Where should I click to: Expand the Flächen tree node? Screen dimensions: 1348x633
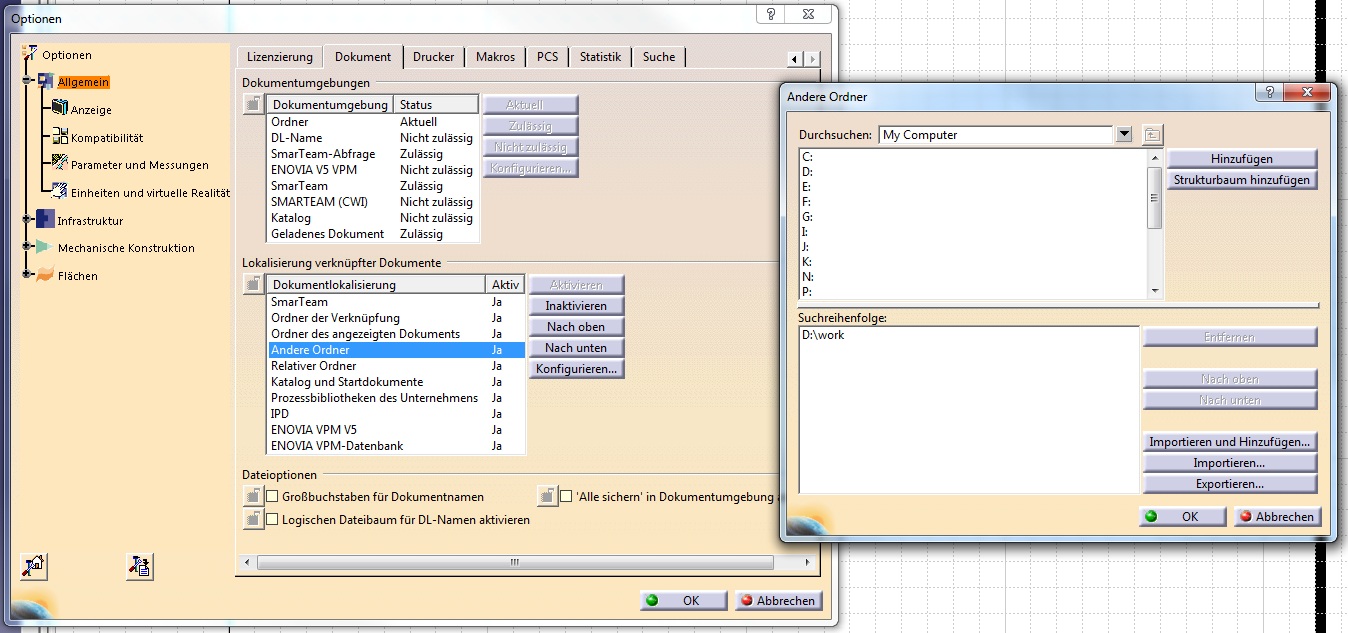click(27, 275)
